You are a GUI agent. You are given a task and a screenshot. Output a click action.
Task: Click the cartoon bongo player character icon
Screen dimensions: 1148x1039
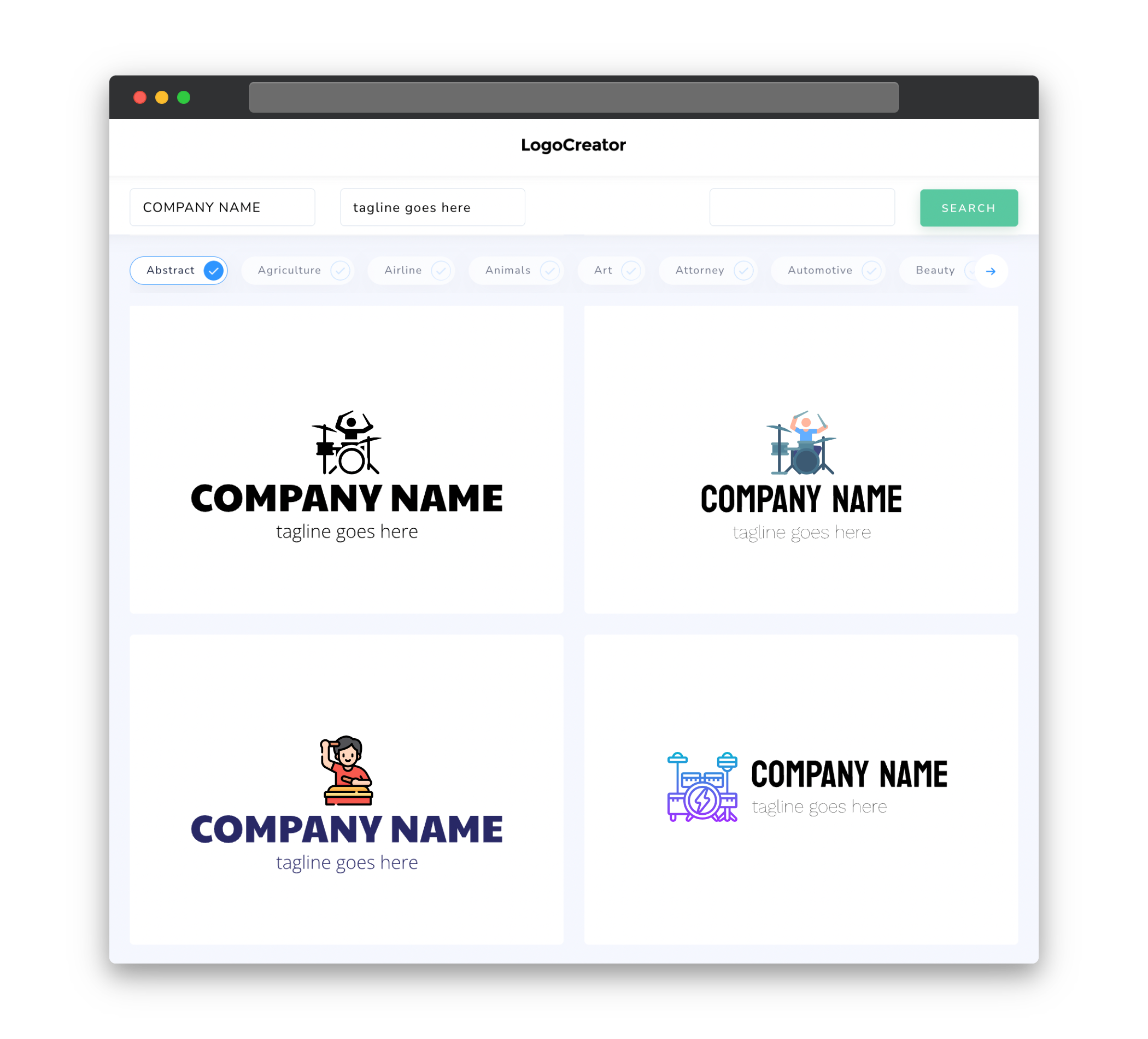[x=347, y=762]
